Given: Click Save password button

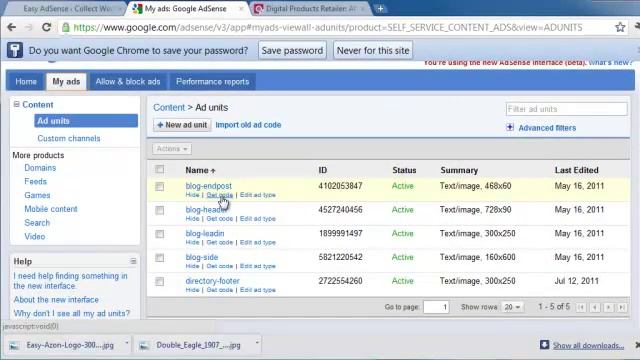Looking at the screenshot, I should pyautogui.click(x=292, y=51).
